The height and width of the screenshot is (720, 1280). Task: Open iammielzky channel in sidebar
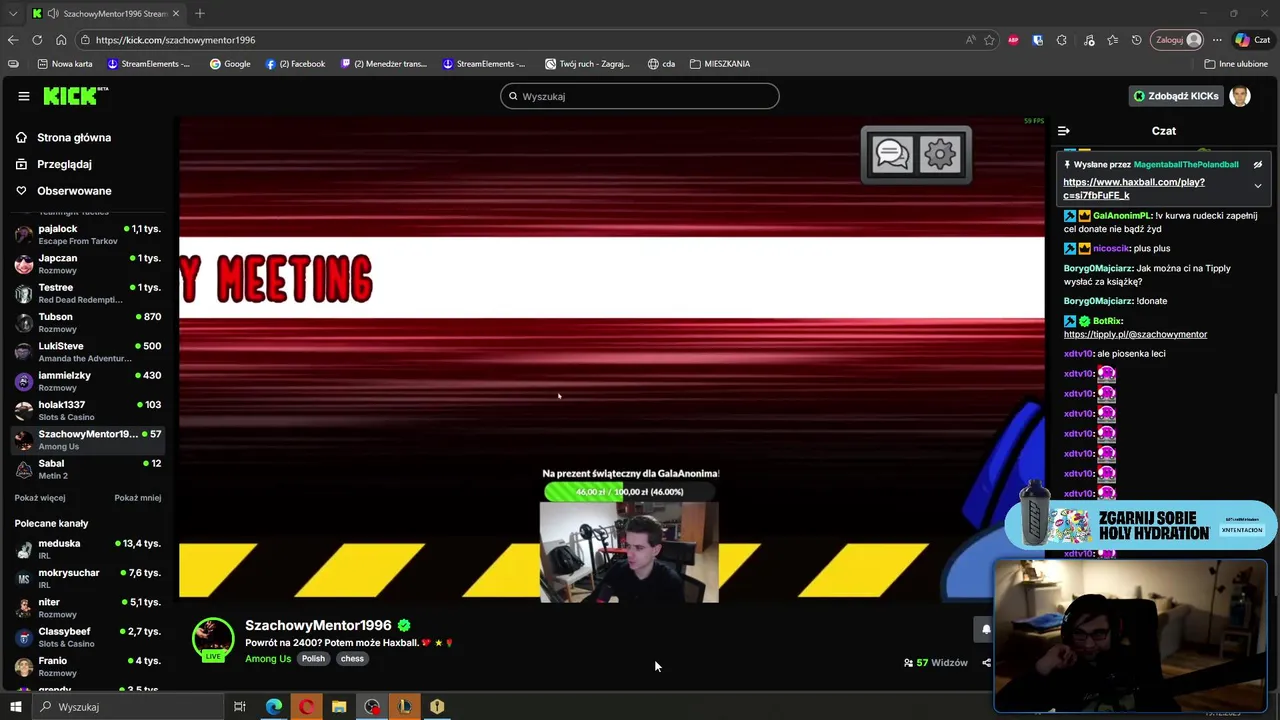pyautogui.click(x=88, y=381)
